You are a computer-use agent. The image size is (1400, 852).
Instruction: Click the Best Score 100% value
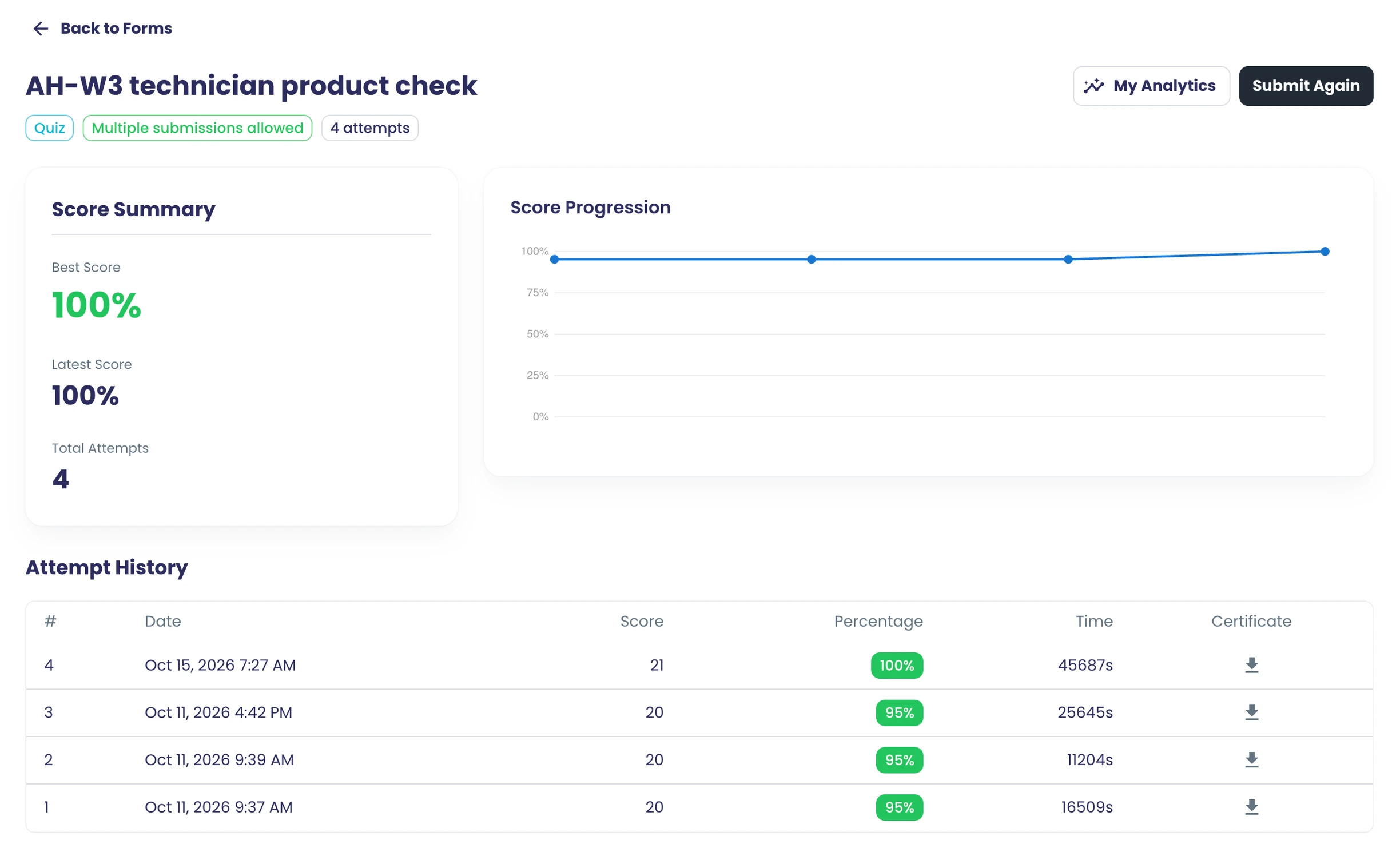click(x=96, y=305)
